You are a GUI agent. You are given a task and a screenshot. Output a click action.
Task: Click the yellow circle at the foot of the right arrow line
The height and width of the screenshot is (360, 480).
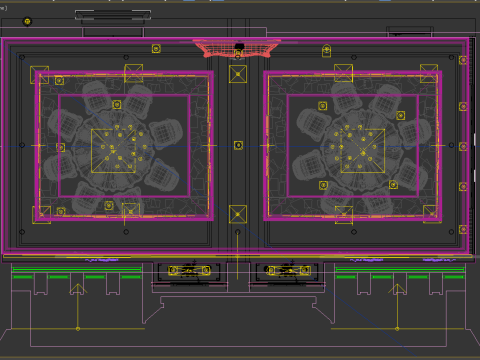[397, 329]
